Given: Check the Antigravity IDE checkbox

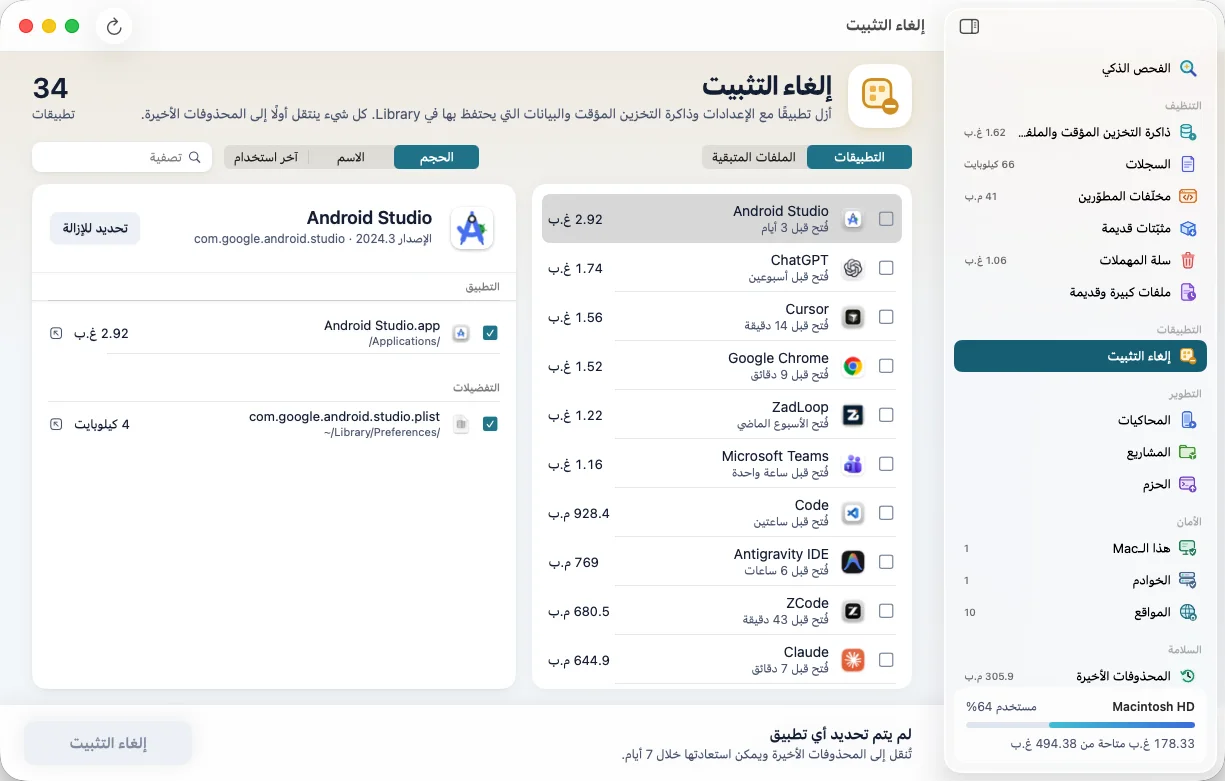Looking at the screenshot, I should [x=886, y=562].
